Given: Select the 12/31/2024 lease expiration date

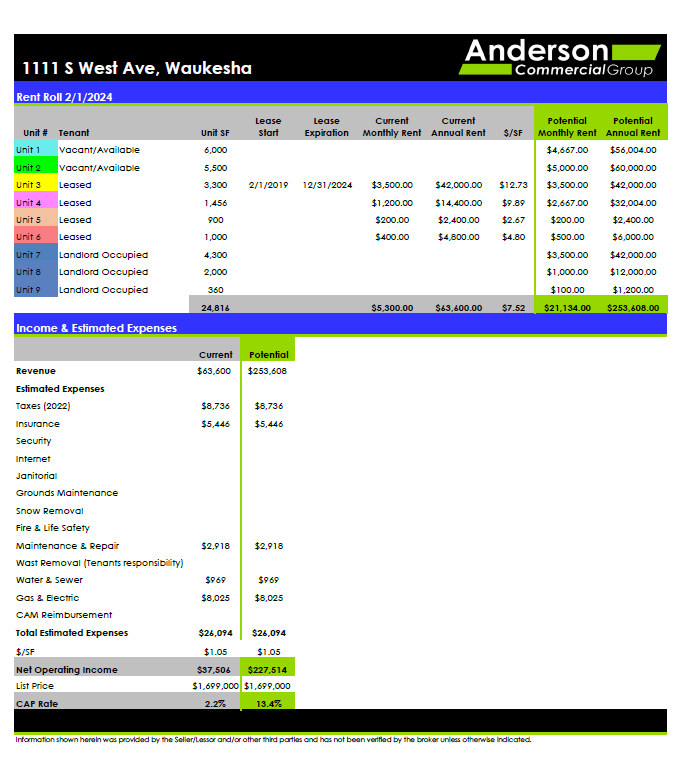Looking at the screenshot, I should coord(327,185).
